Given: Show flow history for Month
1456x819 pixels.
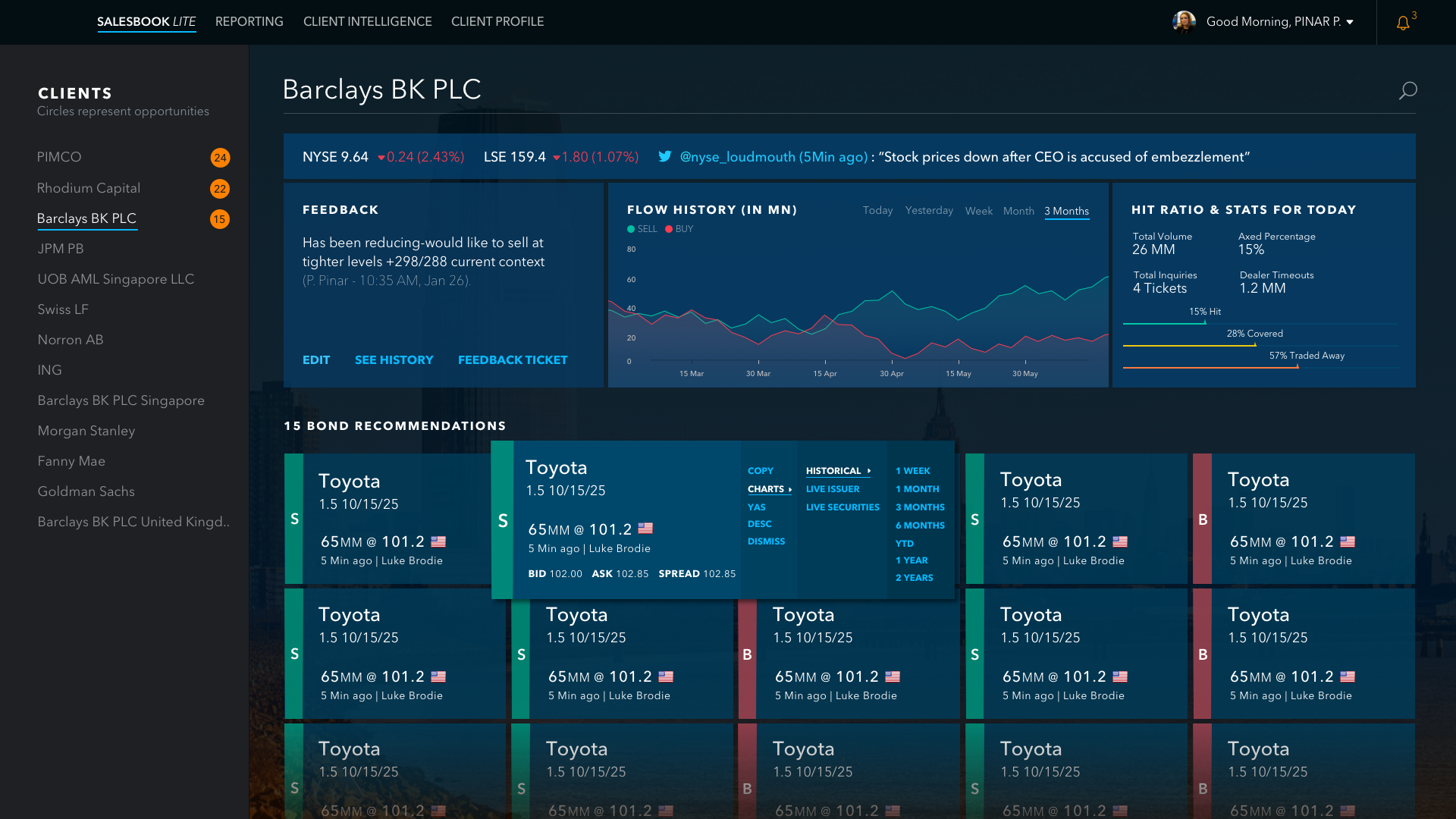Looking at the screenshot, I should 1018,211.
